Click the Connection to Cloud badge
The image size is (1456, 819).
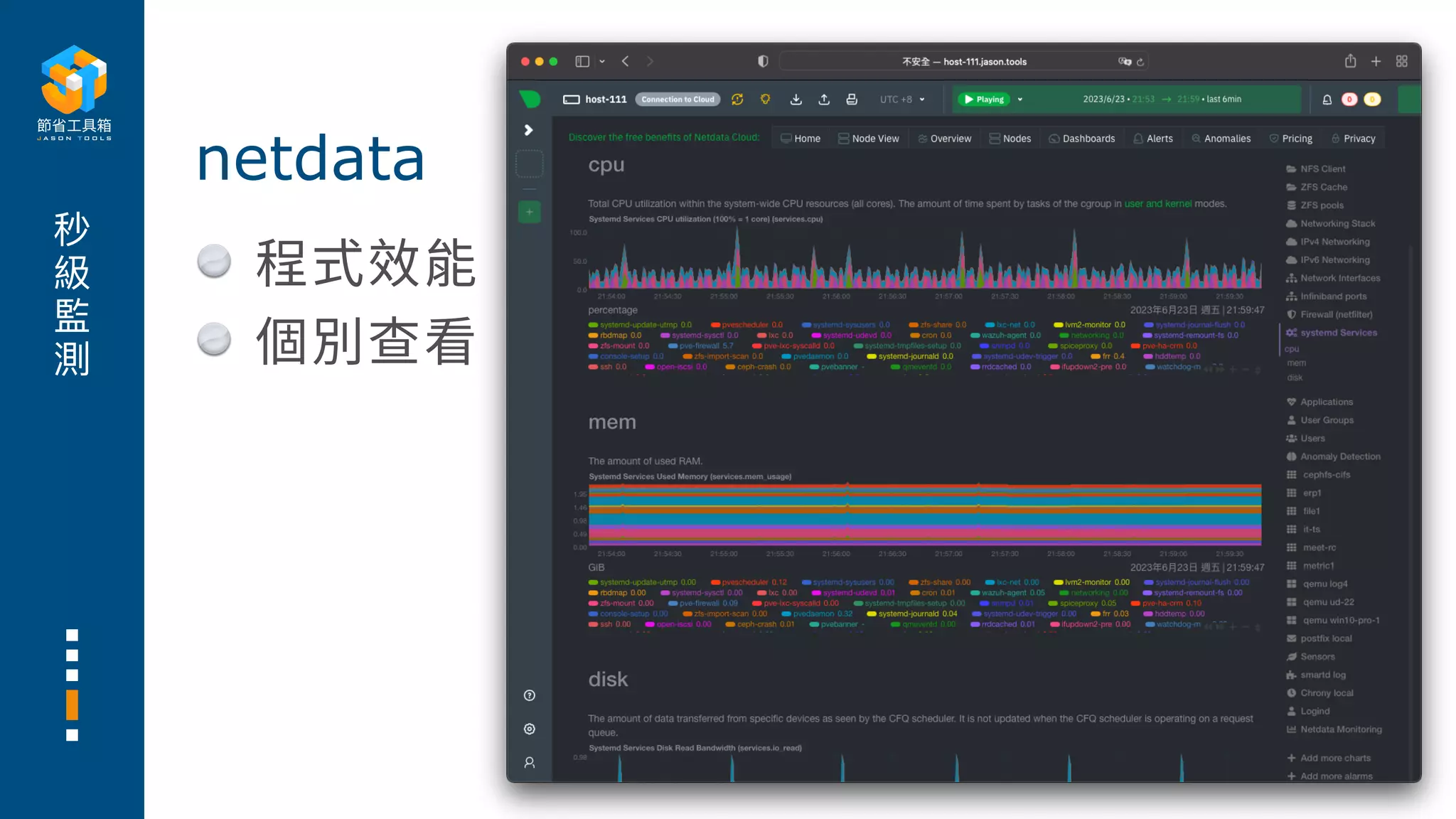click(678, 100)
